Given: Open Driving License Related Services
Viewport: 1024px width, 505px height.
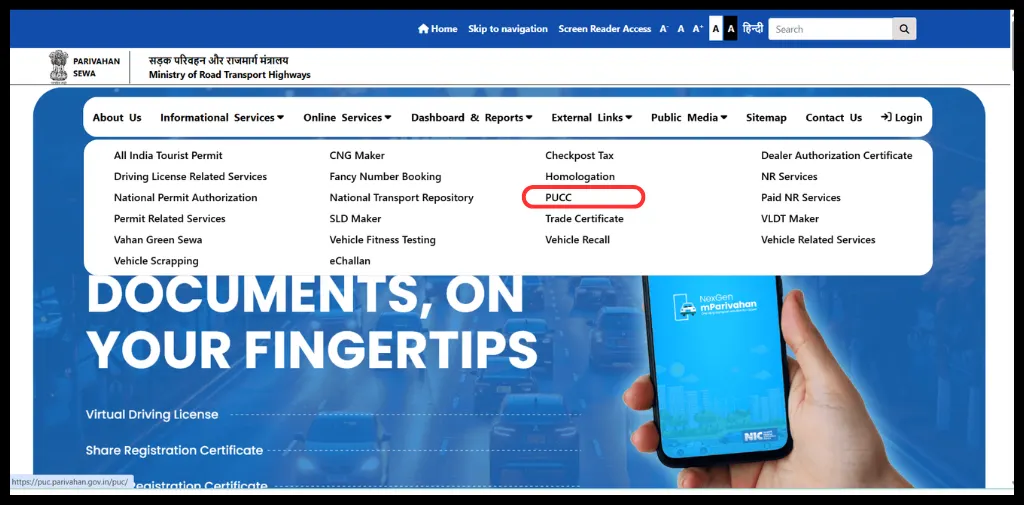Looking at the screenshot, I should pos(190,177).
